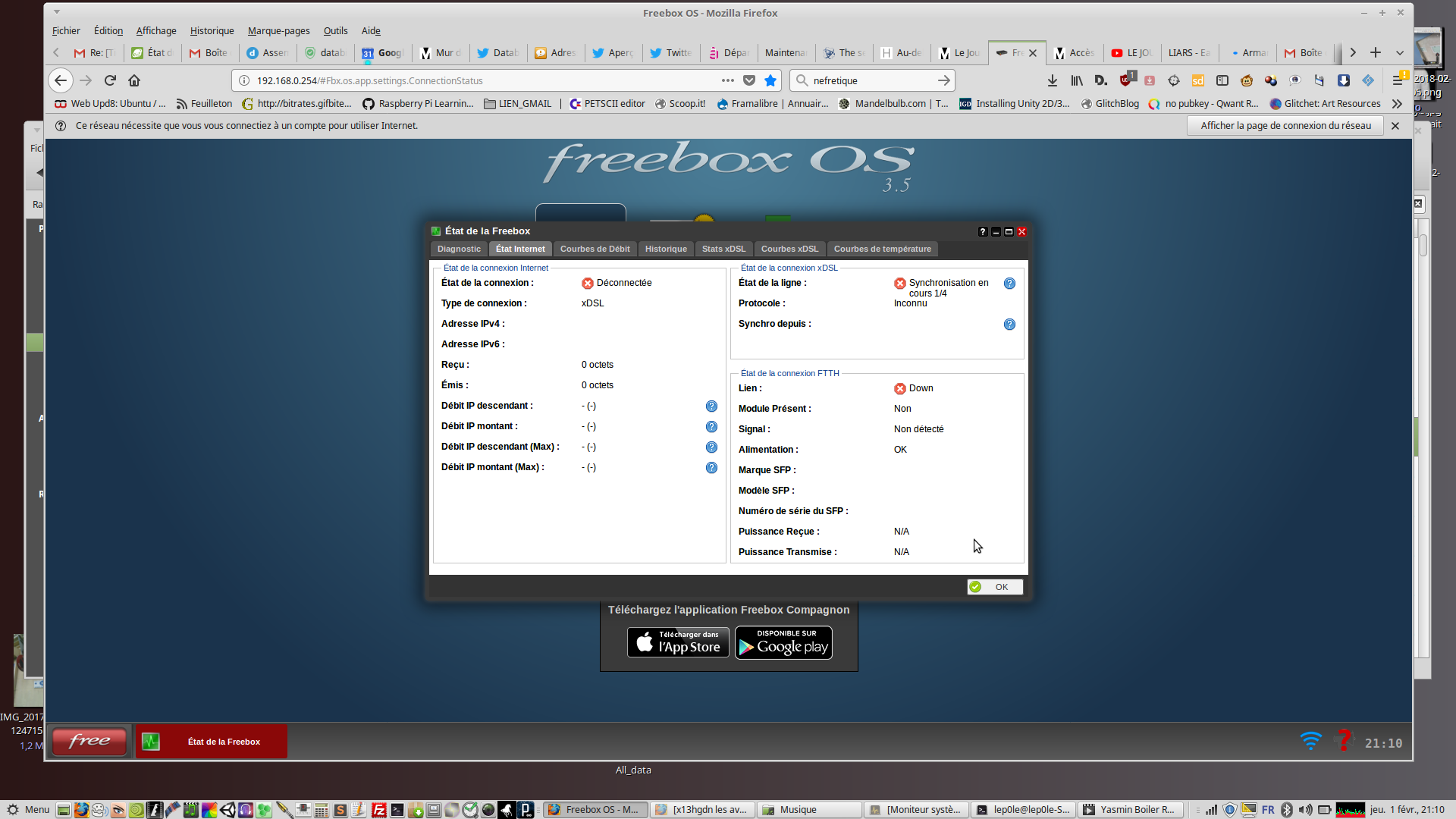Click the Firefox reload page icon

[110, 80]
